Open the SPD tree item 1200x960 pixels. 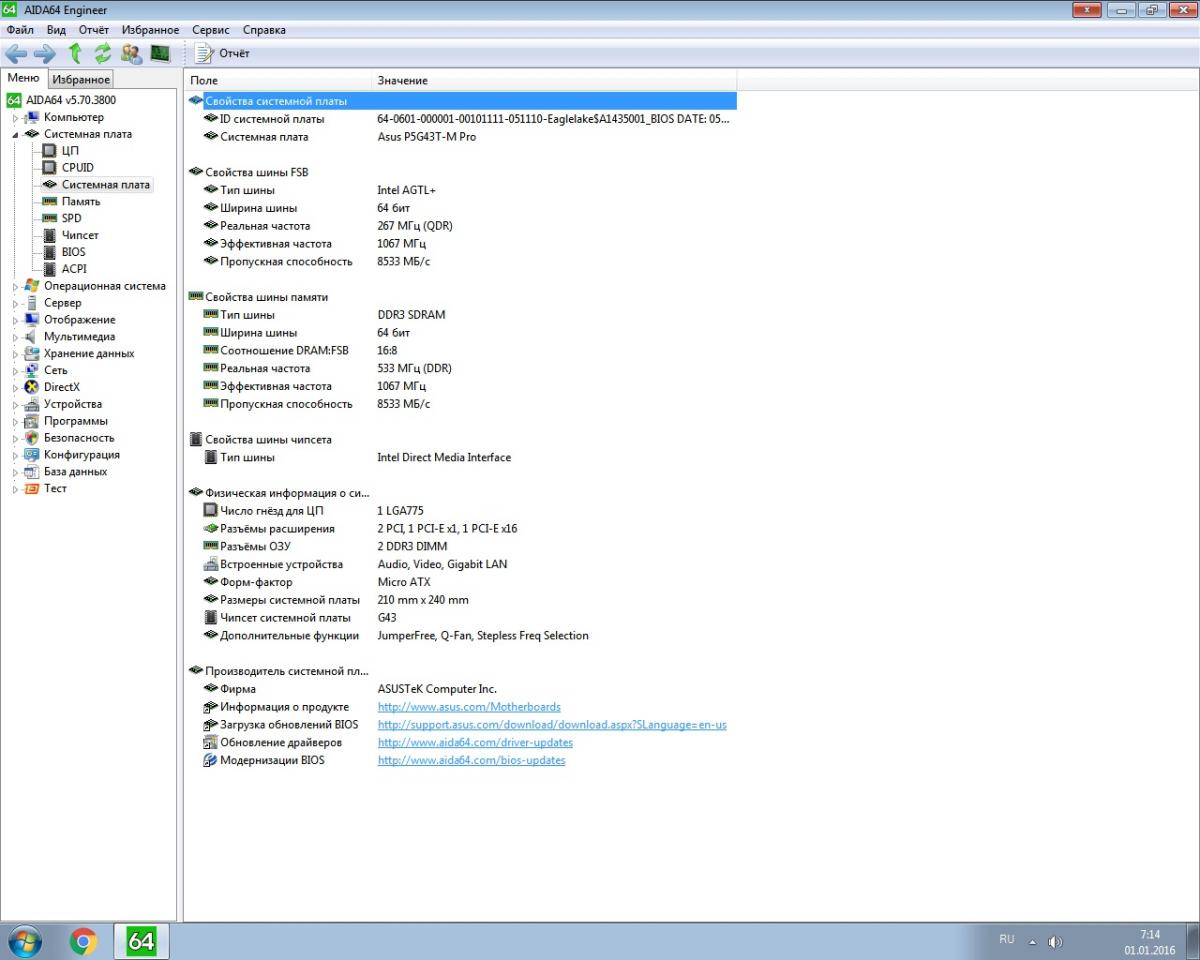click(x=71, y=218)
